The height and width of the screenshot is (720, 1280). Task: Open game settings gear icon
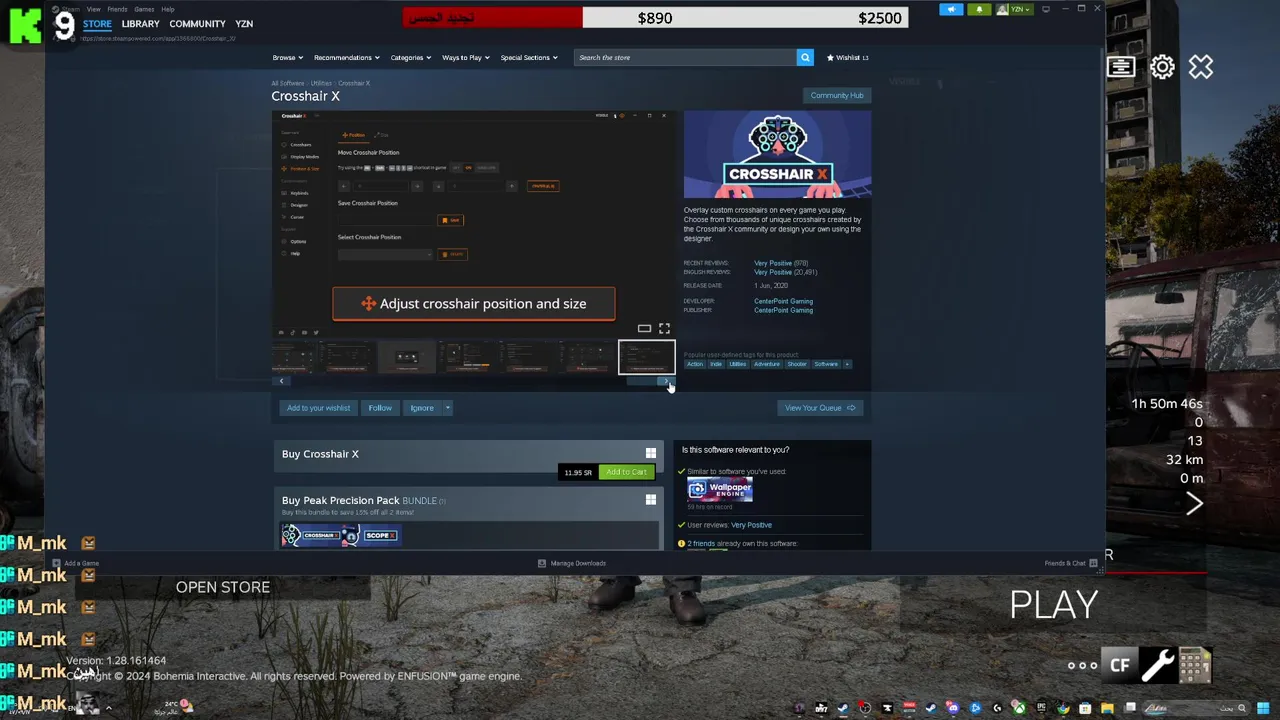(x=1162, y=67)
